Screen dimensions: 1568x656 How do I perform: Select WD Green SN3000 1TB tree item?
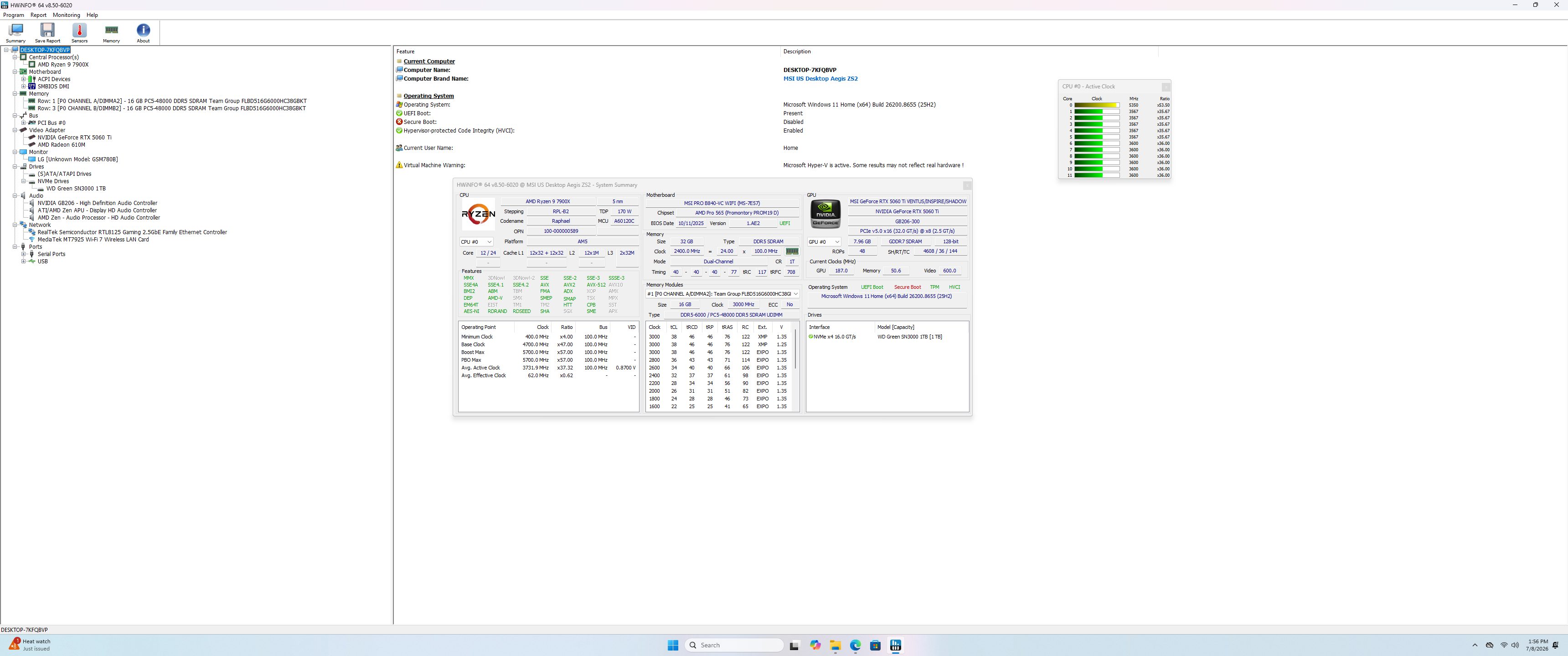coord(76,189)
